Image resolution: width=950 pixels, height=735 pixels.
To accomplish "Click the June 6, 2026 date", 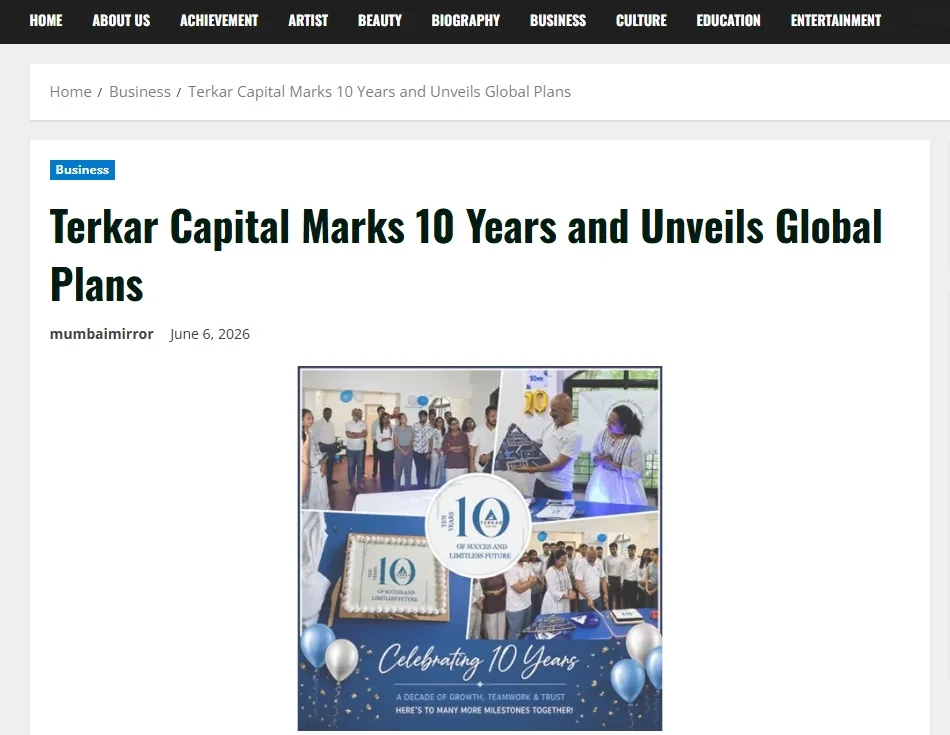I will (x=210, y=334).
